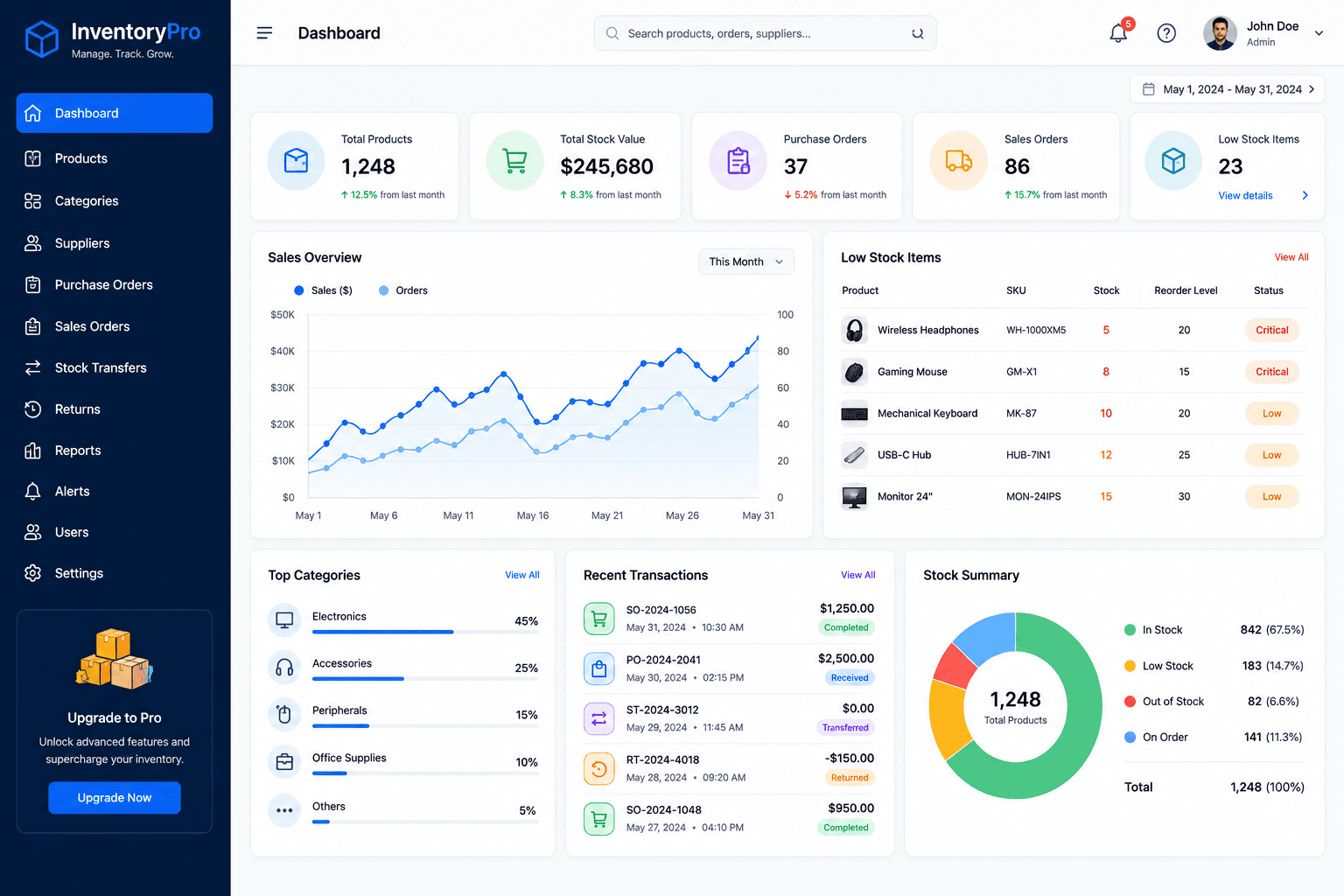This screenshot has height=896, width=1344.
Task: Toggle the Orders legend series
Action: [402, 290]
